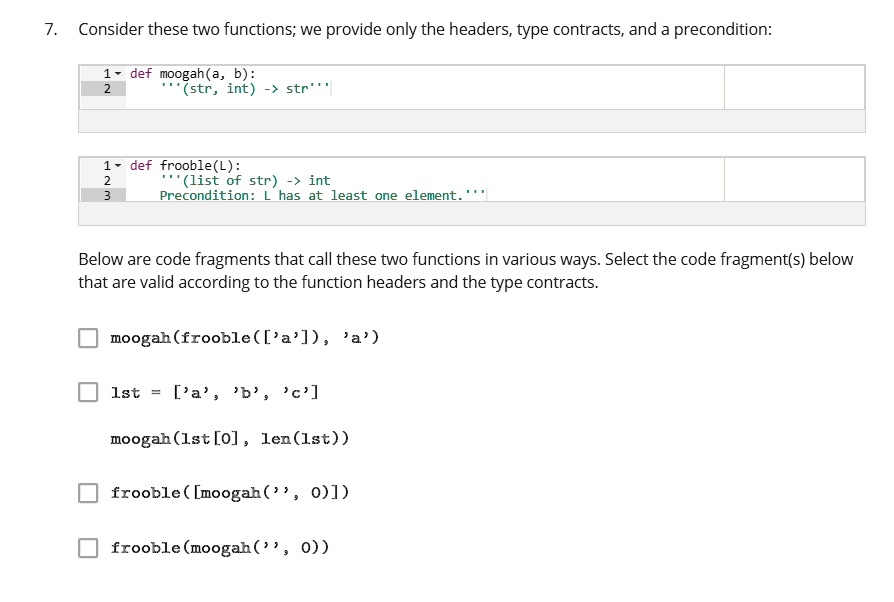Click the 'Below are code fragments' instruction text
894x602 pixels.
tap(465, 271)
